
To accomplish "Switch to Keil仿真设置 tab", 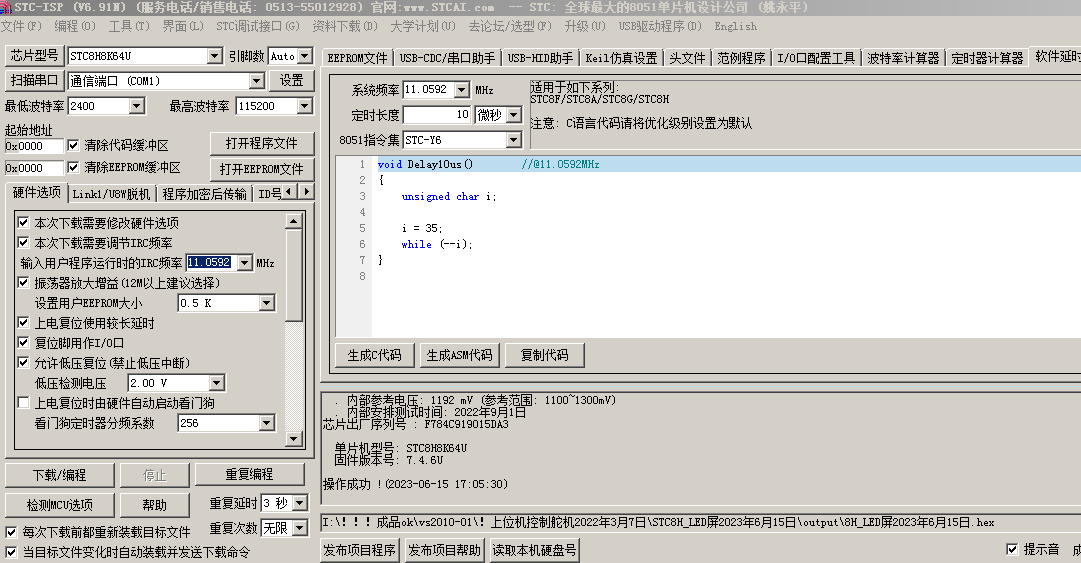I will tap(621, 59).
